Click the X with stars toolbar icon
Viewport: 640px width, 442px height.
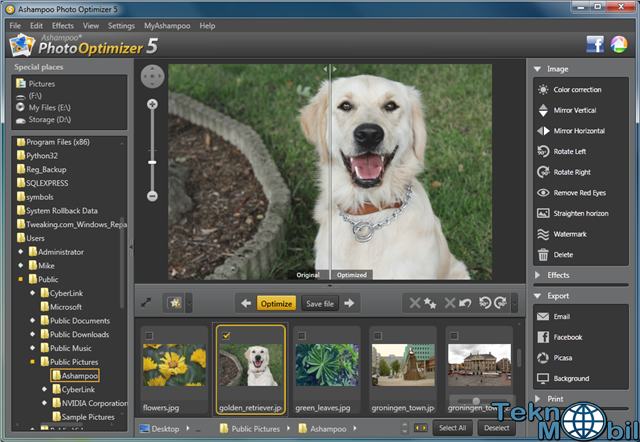[x=422, y=303]
